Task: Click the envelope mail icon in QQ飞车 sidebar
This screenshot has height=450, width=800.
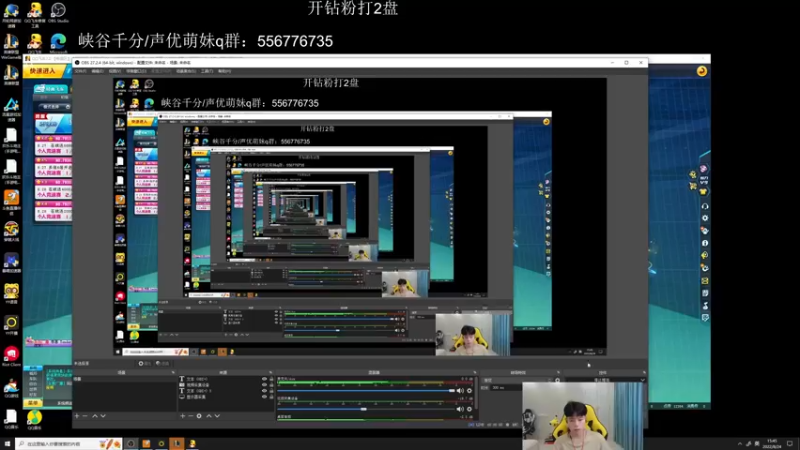Action: click(x=705, y=281)
